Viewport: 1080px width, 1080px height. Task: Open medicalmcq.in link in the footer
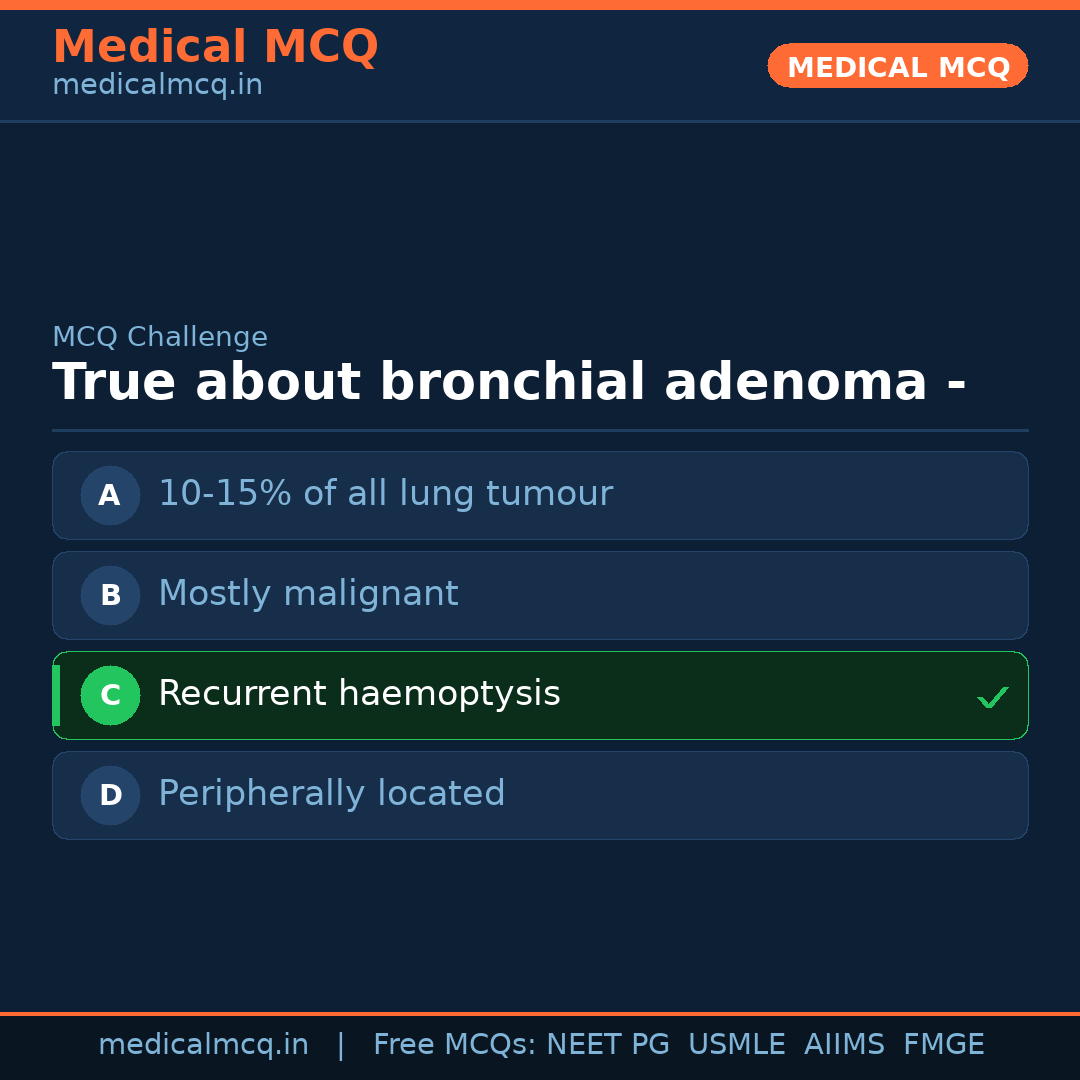[x=203, y=1045]
